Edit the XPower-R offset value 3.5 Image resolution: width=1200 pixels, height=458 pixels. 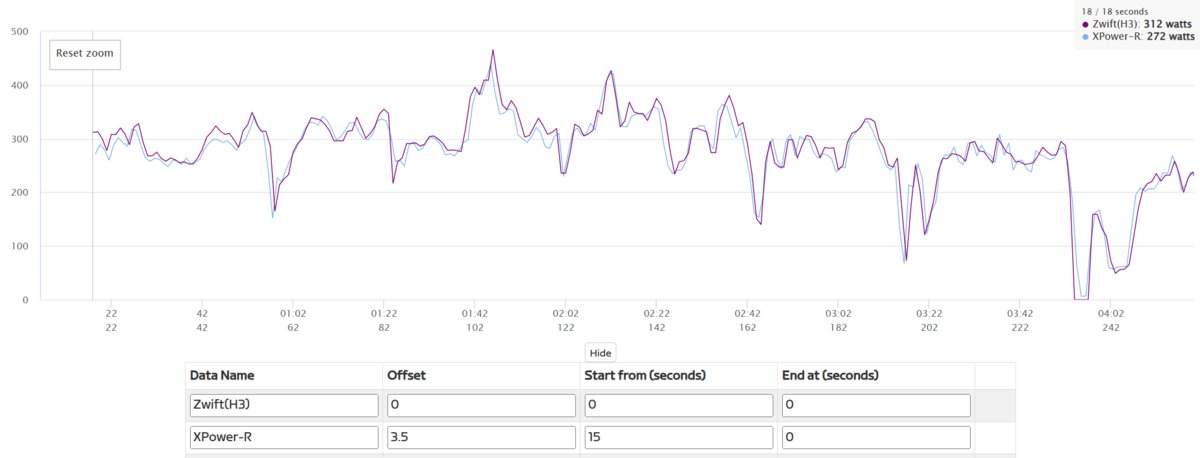480,438
